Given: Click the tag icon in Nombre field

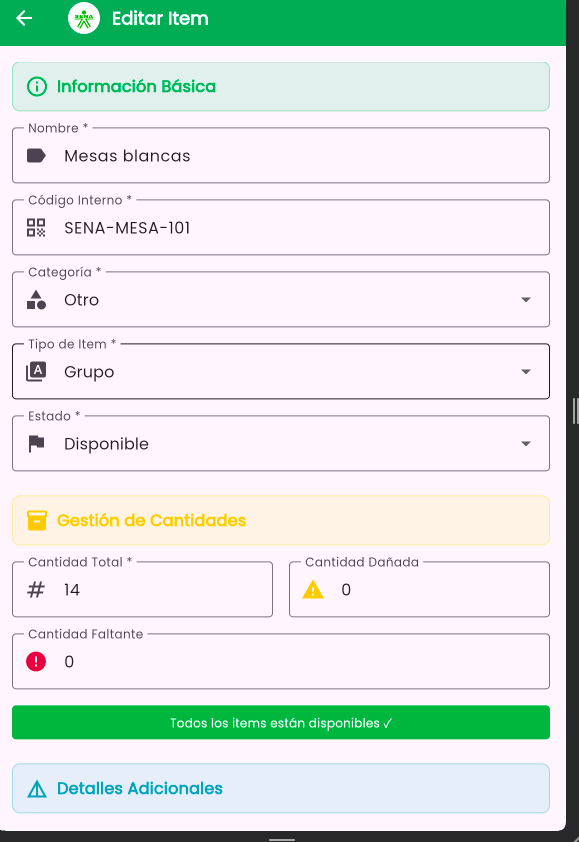Looking at the screenshot, I should pos(36,156).
